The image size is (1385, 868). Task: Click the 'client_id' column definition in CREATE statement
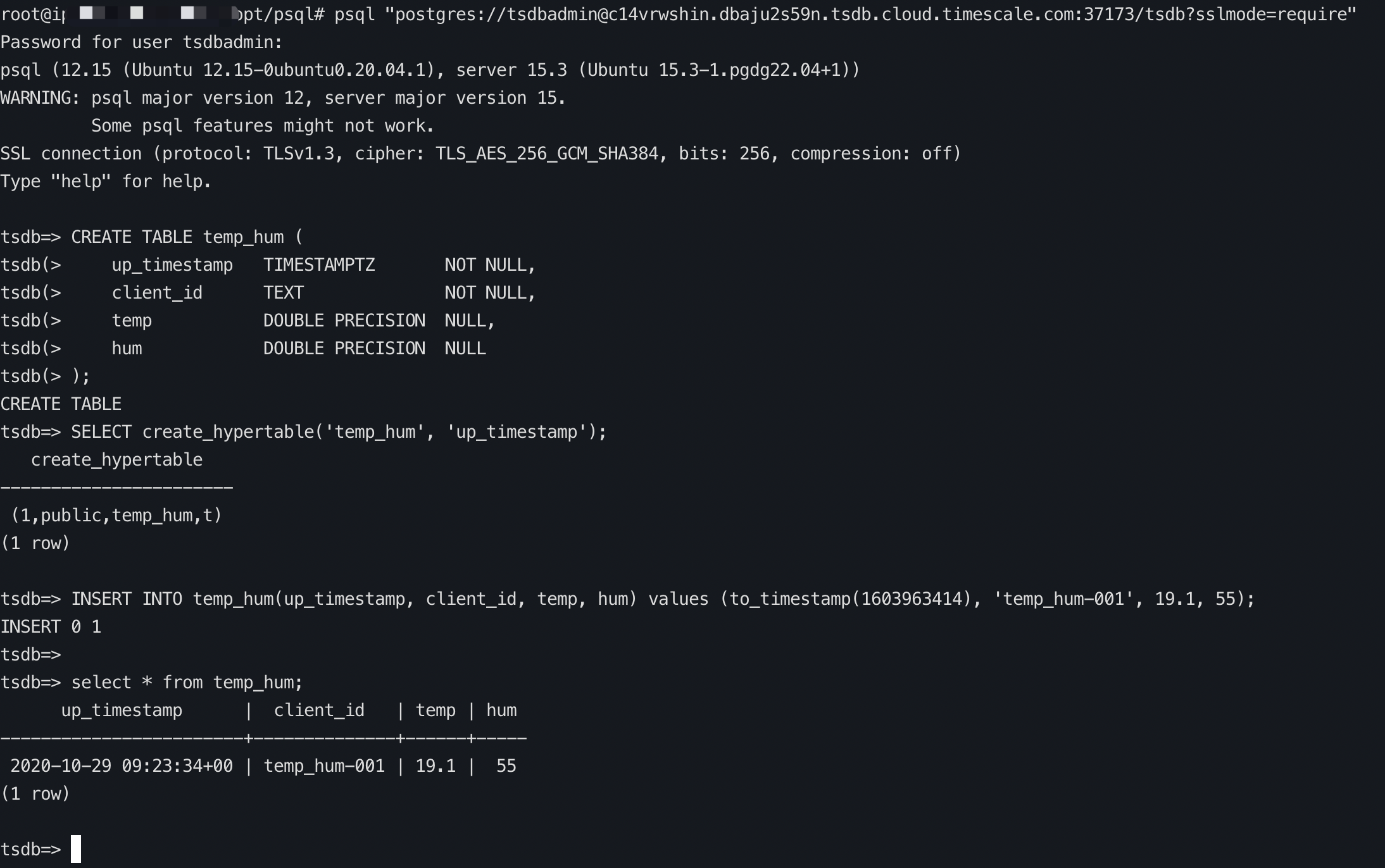(157, 293)
